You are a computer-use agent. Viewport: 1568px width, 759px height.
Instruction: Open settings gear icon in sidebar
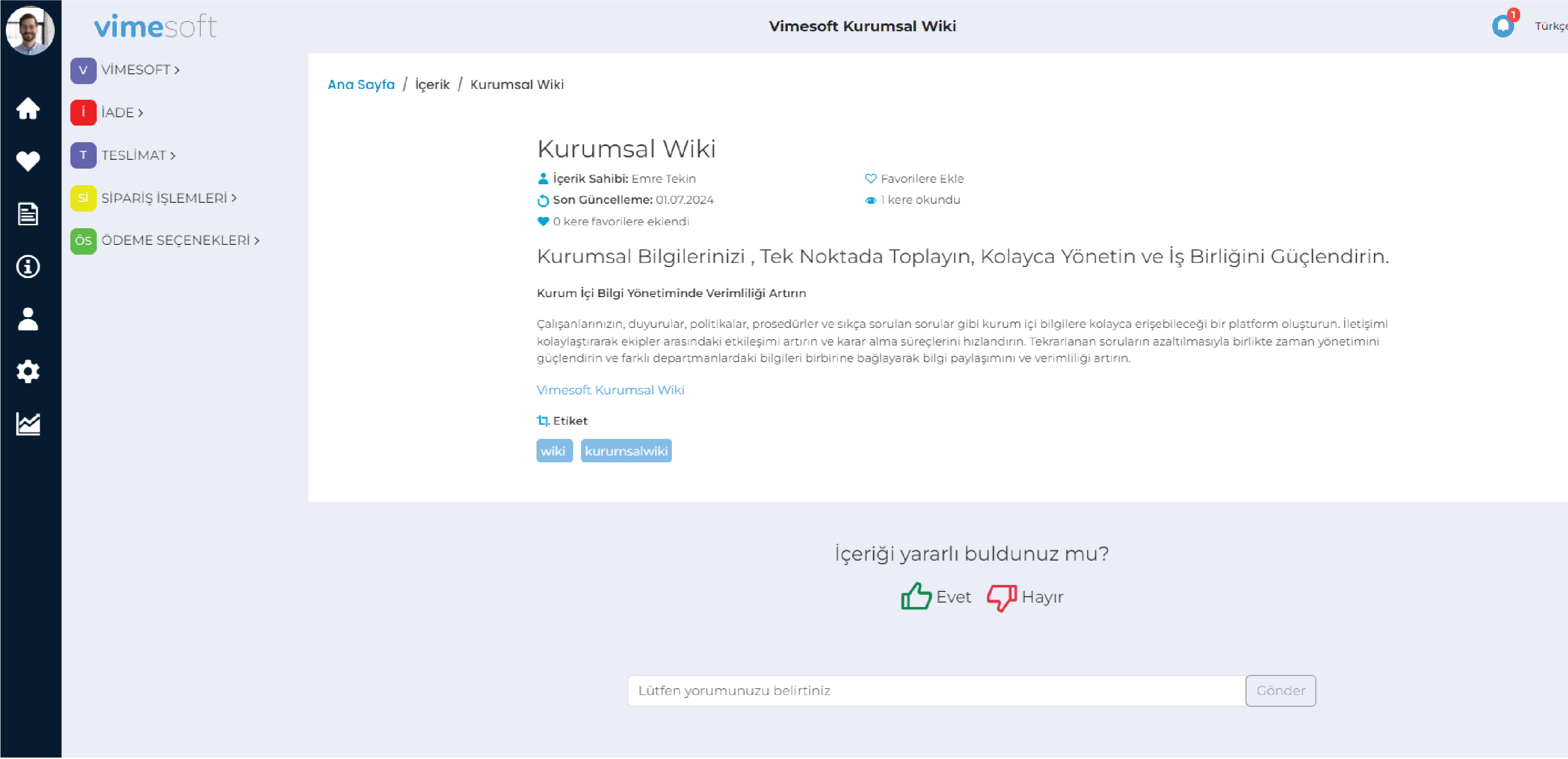pos(28,371)
